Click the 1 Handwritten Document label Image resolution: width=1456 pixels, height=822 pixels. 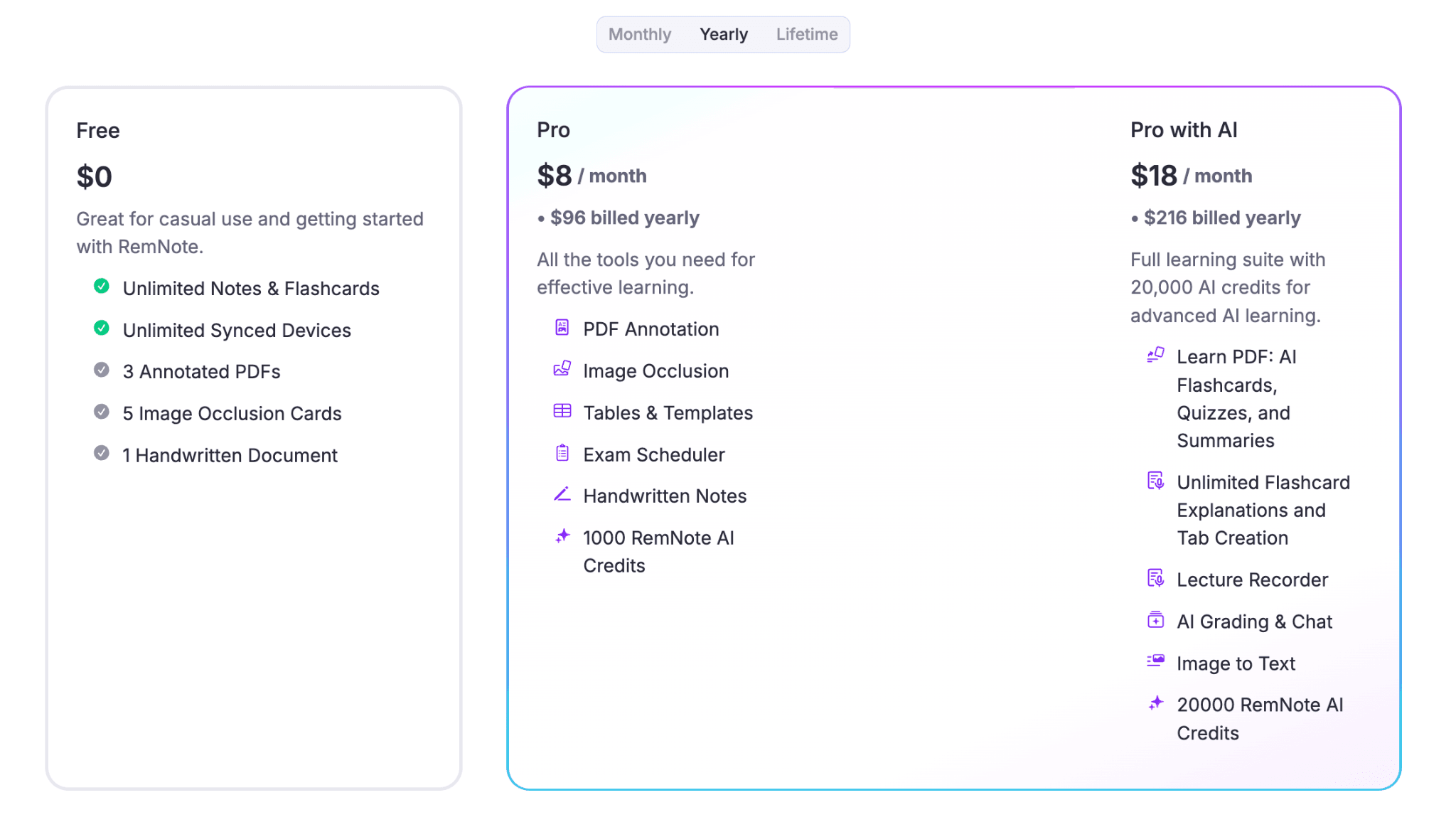pos(230,456)
